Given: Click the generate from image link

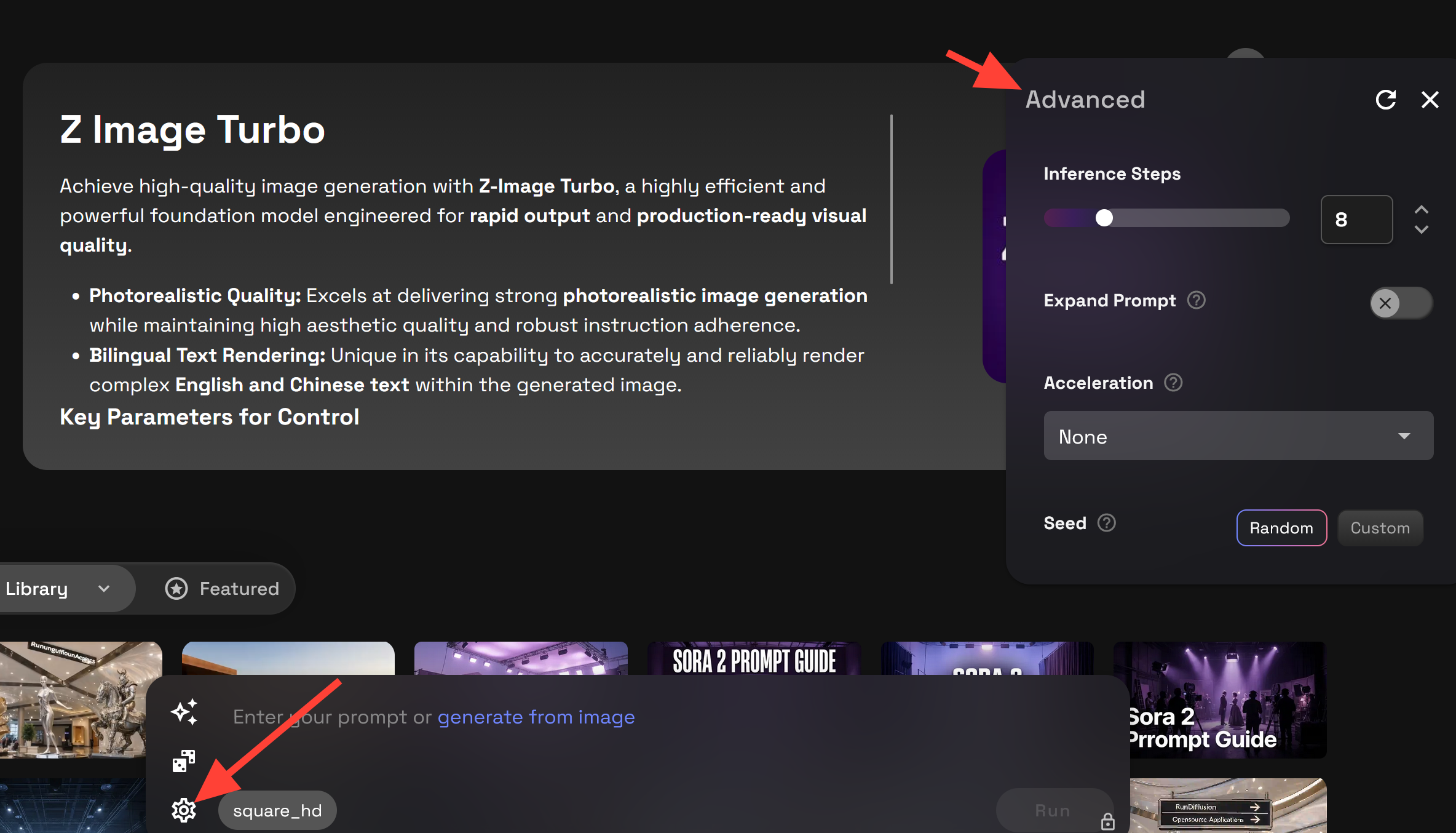Looking at the screenshot, I should pos(536,717).
